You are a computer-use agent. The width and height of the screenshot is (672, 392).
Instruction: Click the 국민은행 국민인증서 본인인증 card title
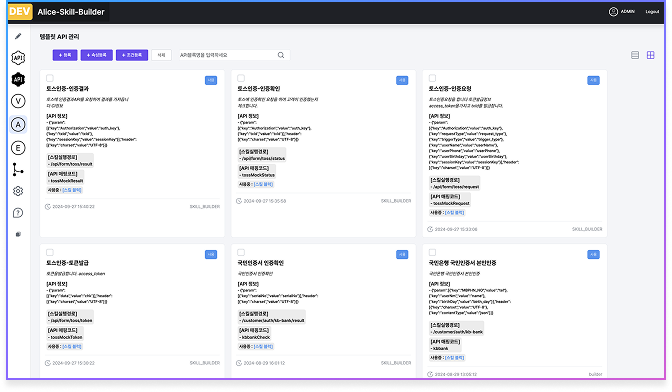click(x=462, y=263)
